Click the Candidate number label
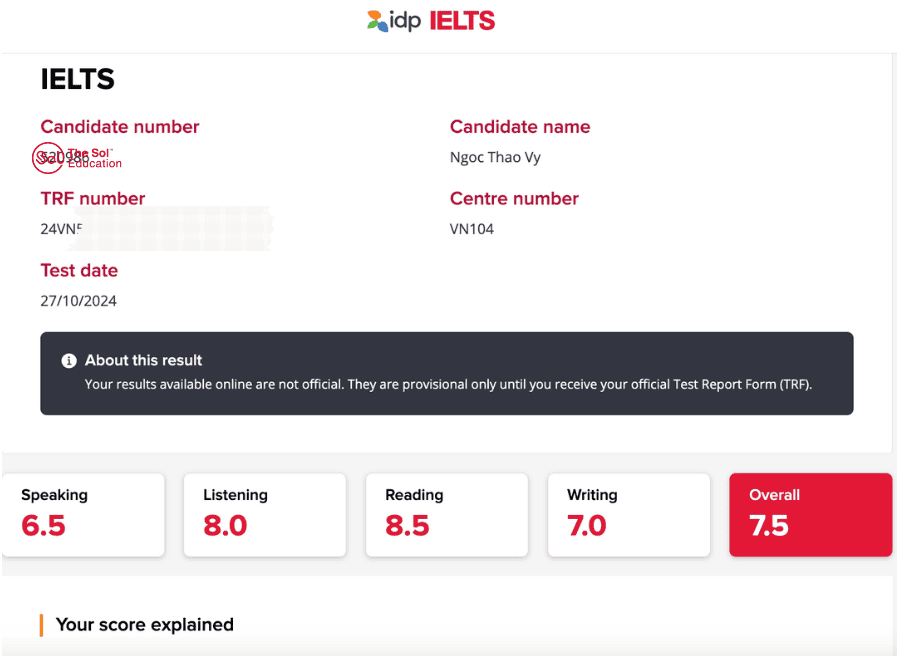This screenshot has height=656, width=906. (x=120, y=127)
